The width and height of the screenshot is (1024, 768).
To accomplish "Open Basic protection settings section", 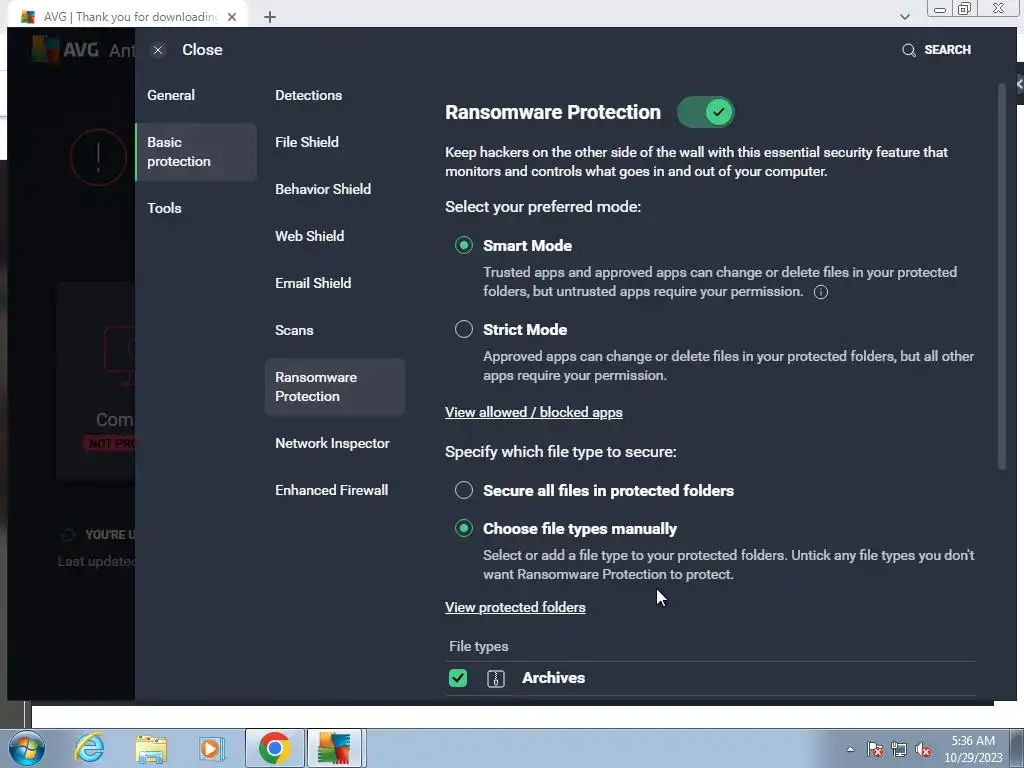I will pos(195,152).
